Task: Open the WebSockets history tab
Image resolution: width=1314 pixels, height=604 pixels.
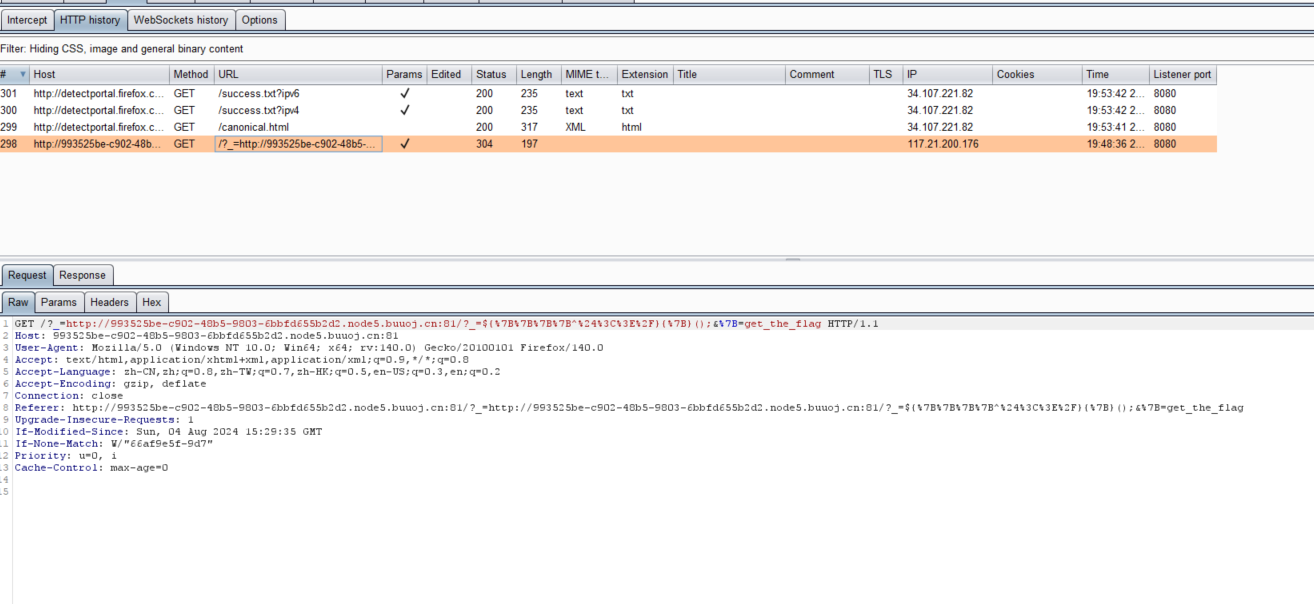Action: click(x=181, y=20)
